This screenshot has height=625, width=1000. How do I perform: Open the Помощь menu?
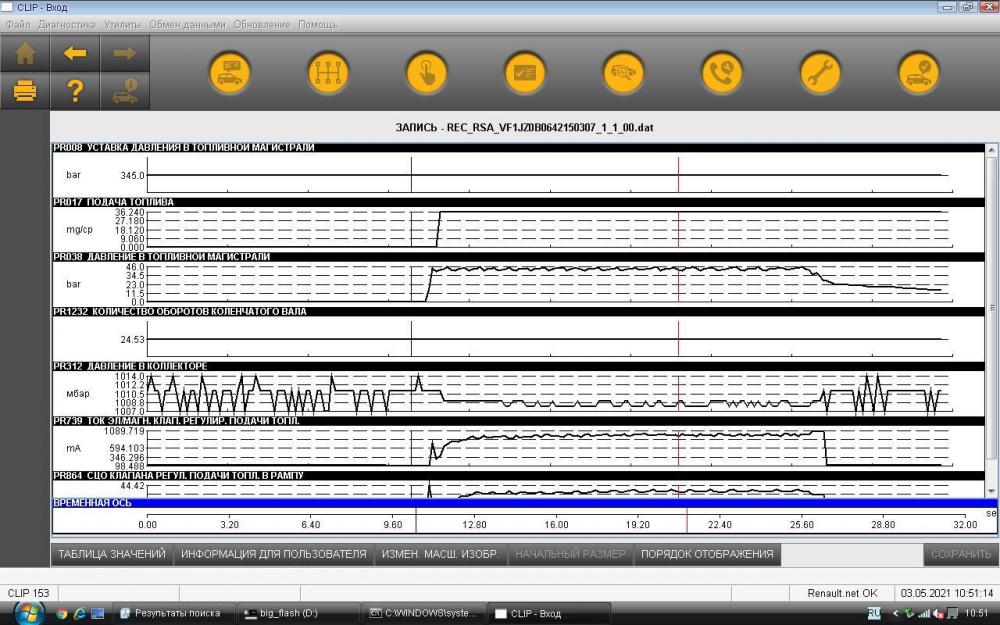click(318, 24)
